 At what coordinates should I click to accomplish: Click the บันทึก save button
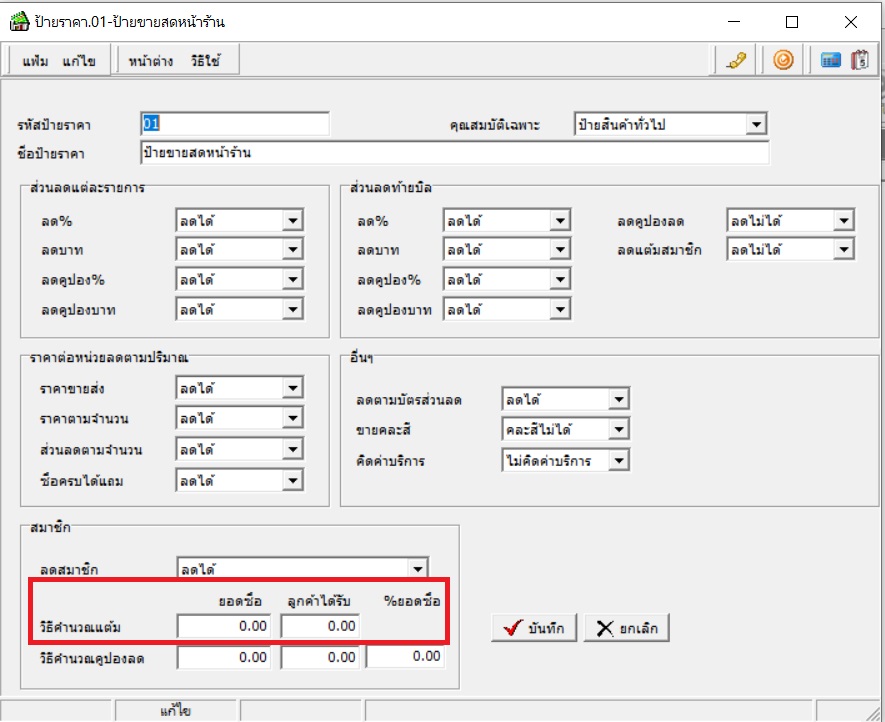click(x=534, y=628)
